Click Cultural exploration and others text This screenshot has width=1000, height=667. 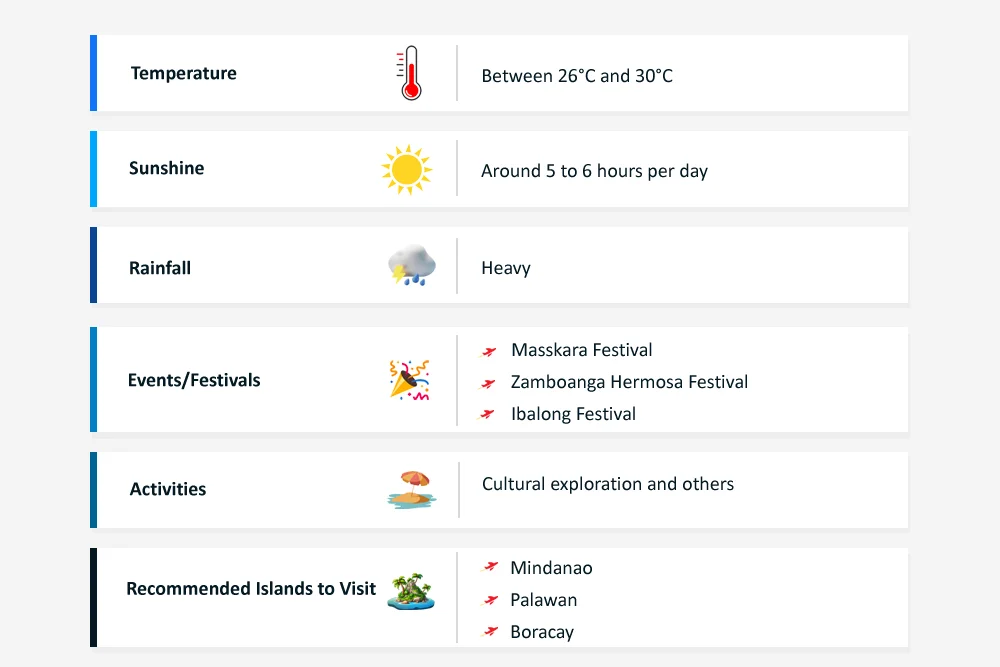pos(608,484)
